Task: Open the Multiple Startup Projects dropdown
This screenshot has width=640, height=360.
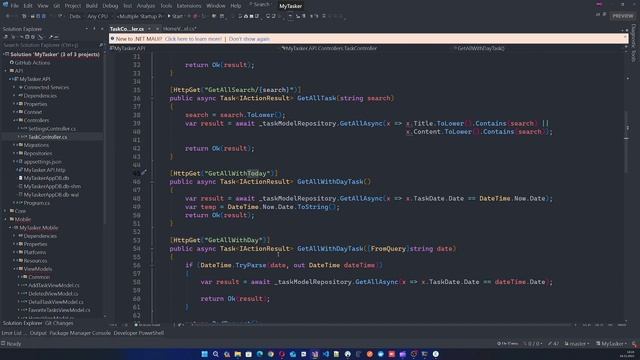Action: pyautogui.click(x=140, y=16)
